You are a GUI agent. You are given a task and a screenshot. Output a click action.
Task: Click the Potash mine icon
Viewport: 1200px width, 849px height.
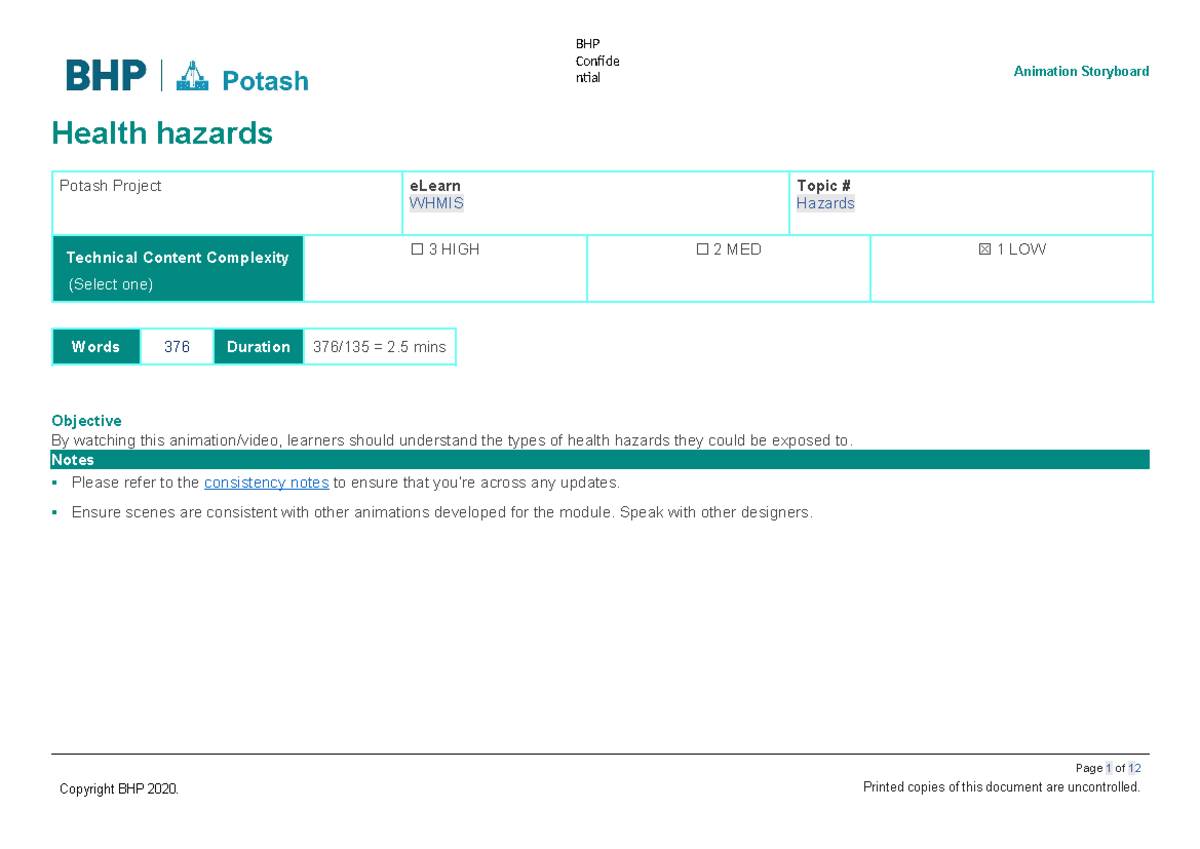point(192,77)
